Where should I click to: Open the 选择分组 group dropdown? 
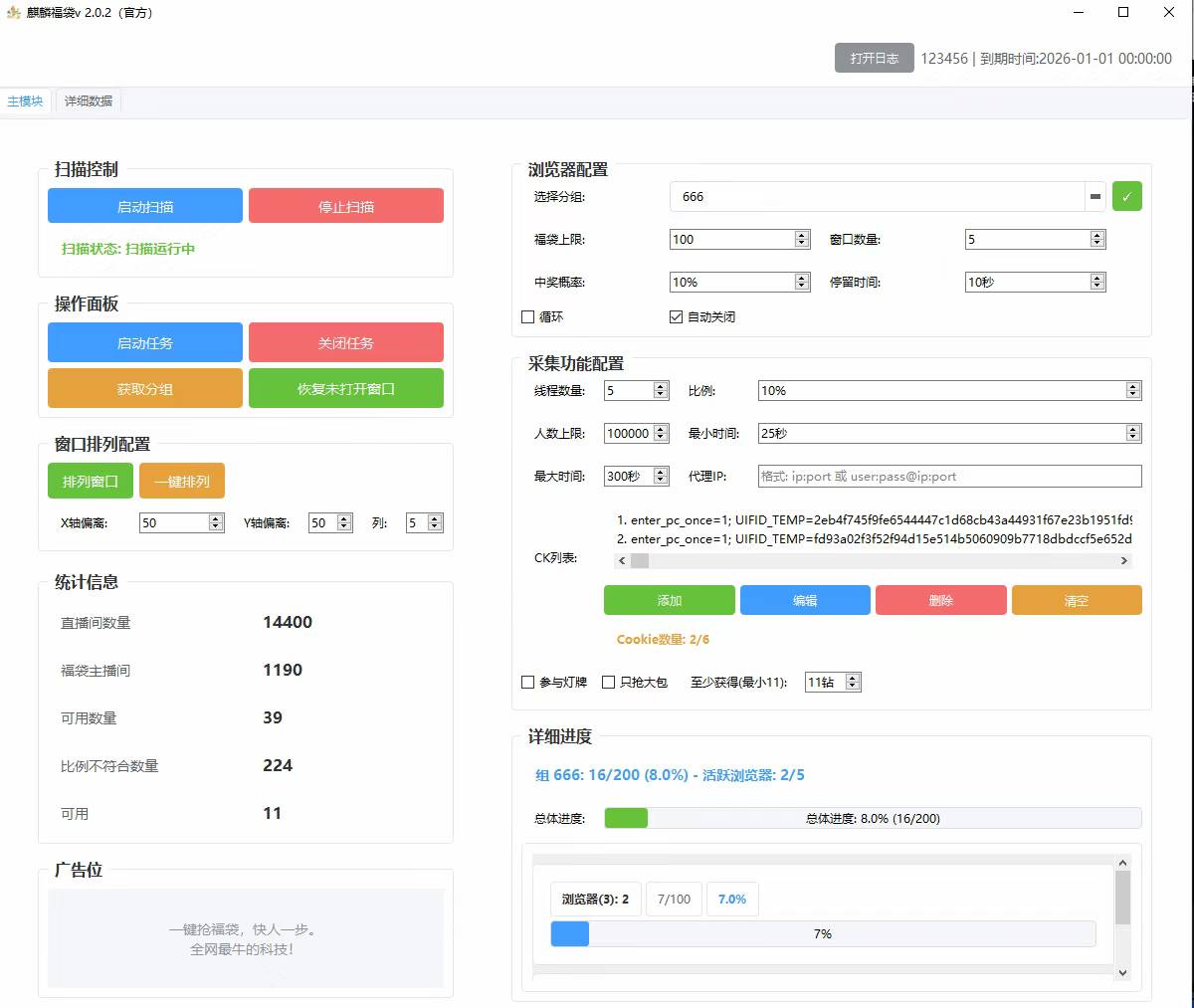(876, 197)
